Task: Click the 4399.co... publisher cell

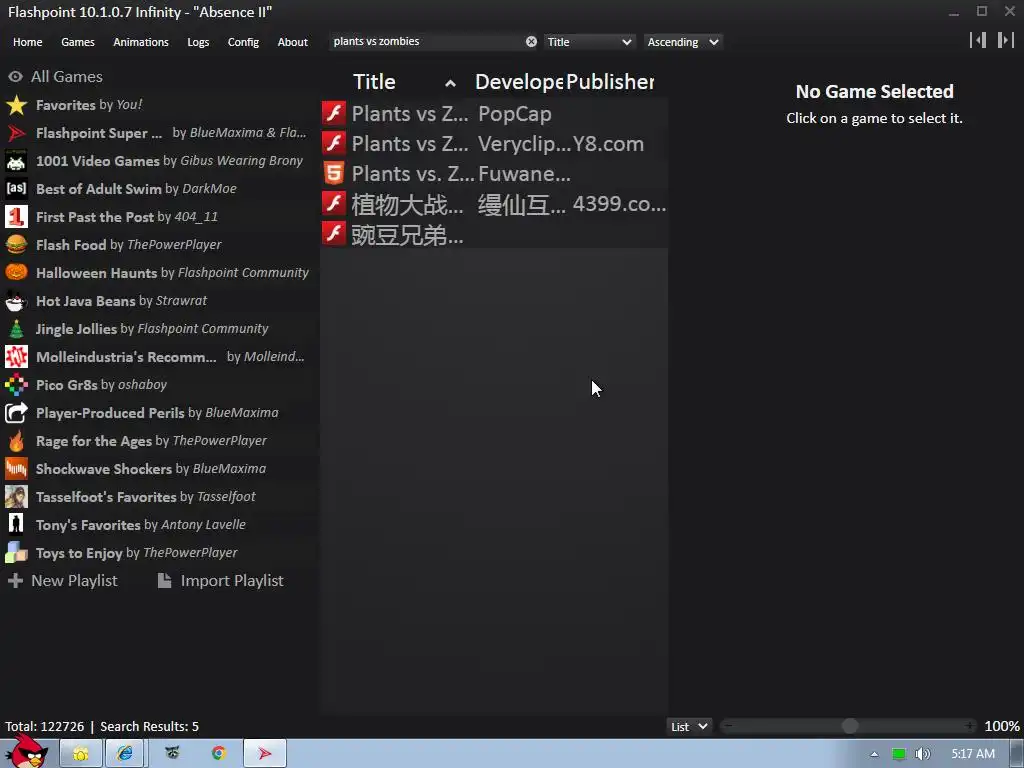Action: (x=619, y=204)
